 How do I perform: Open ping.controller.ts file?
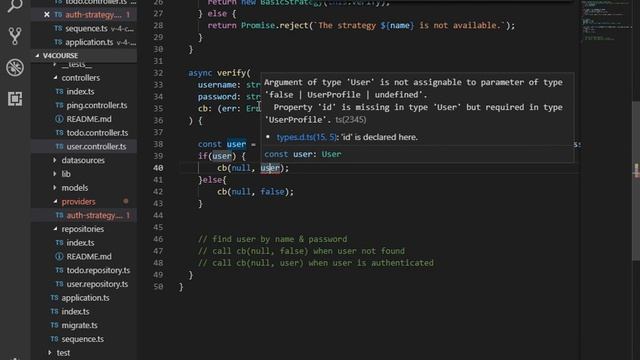[x=97, y=105]
